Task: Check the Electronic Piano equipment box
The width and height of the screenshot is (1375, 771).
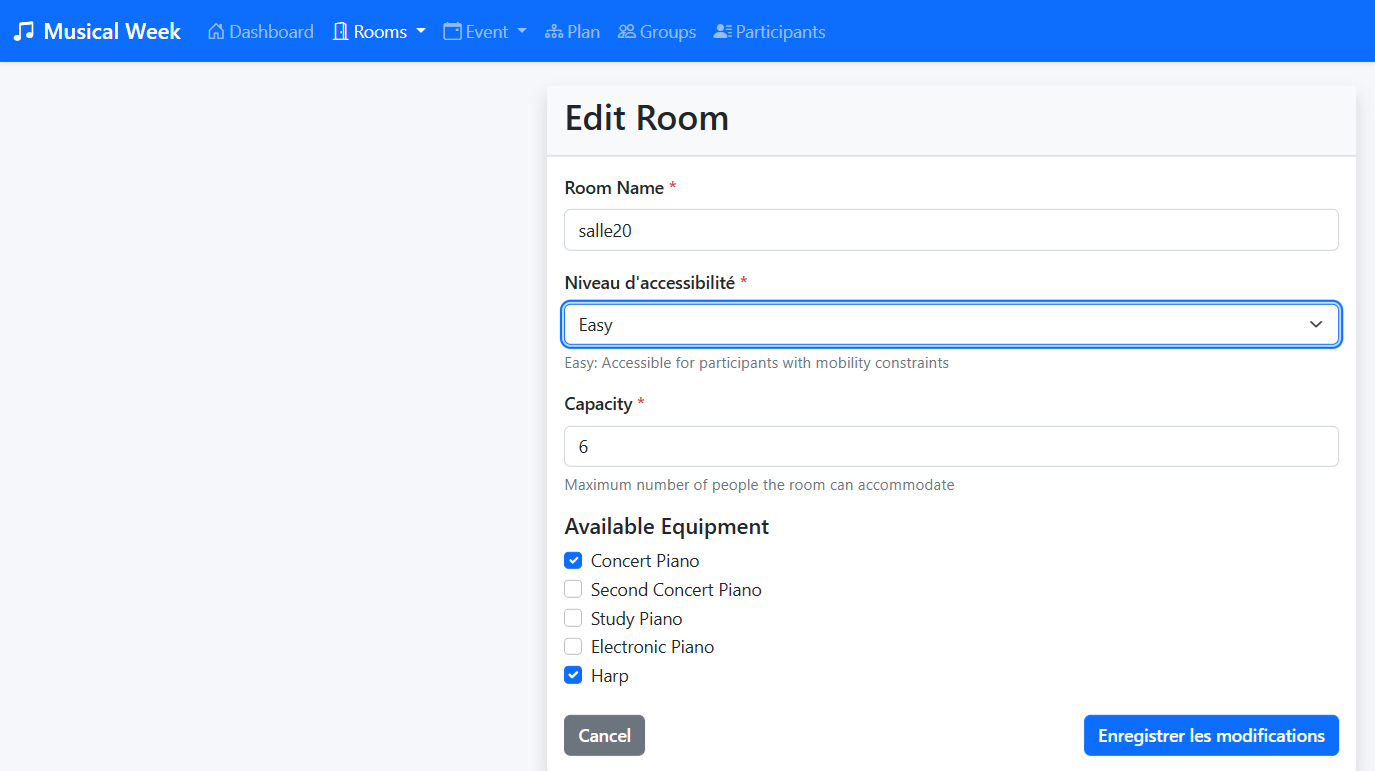Action: tap(573, 646)
